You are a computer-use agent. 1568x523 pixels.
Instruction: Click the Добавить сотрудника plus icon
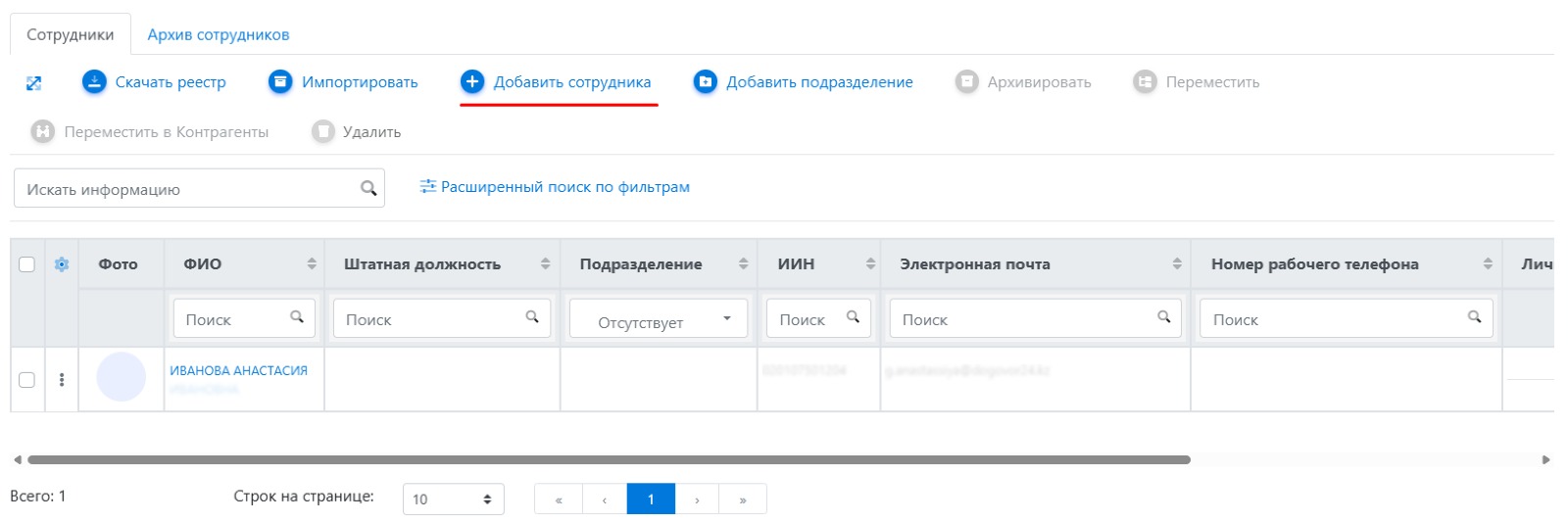(x=472, y=82)
